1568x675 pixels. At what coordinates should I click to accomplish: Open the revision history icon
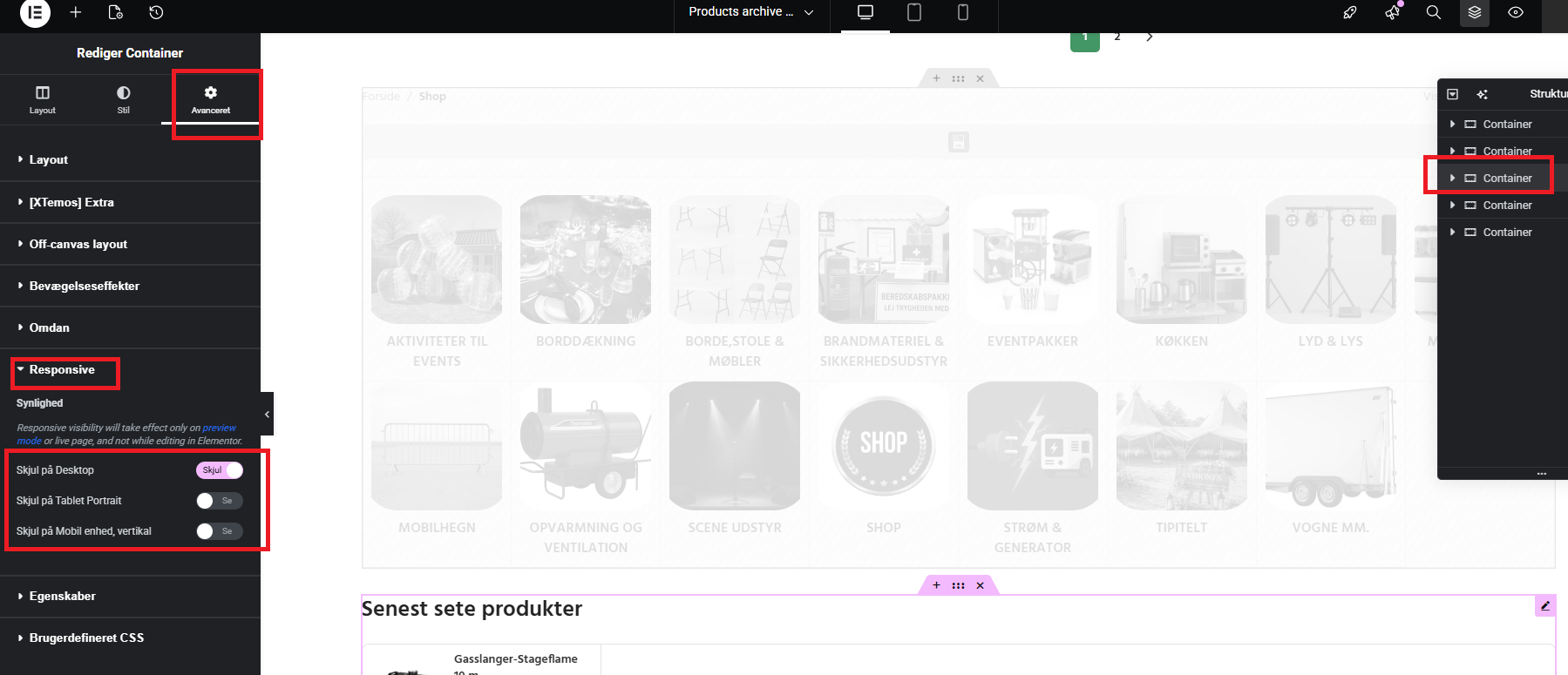[x=156, y=12]
